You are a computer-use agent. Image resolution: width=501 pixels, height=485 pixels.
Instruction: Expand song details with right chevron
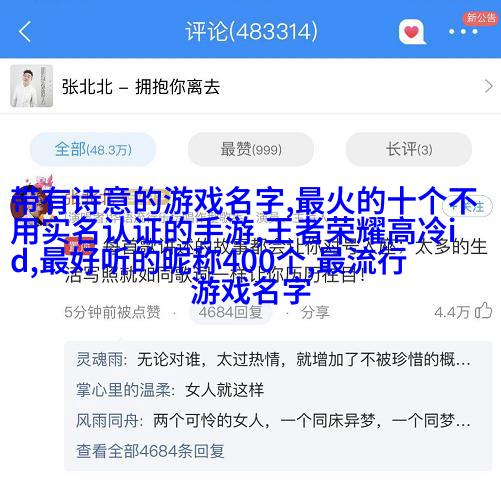tap(488, 86)
